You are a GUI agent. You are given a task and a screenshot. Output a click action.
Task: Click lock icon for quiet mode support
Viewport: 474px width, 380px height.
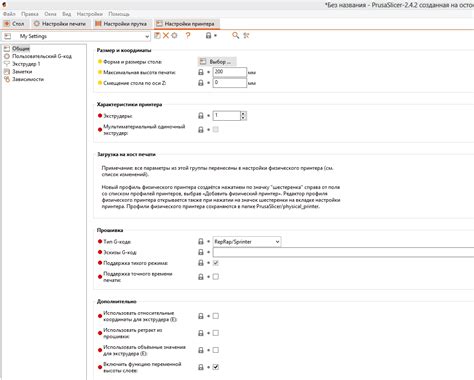click(201, 263)
